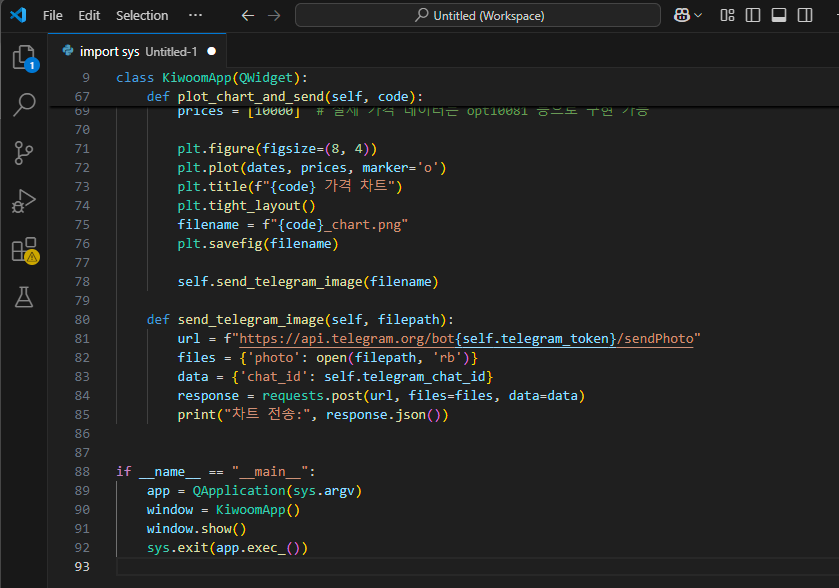The image size is (839, 588).
Task: Open the Run and Debug view
Action: tap(24, 201)
